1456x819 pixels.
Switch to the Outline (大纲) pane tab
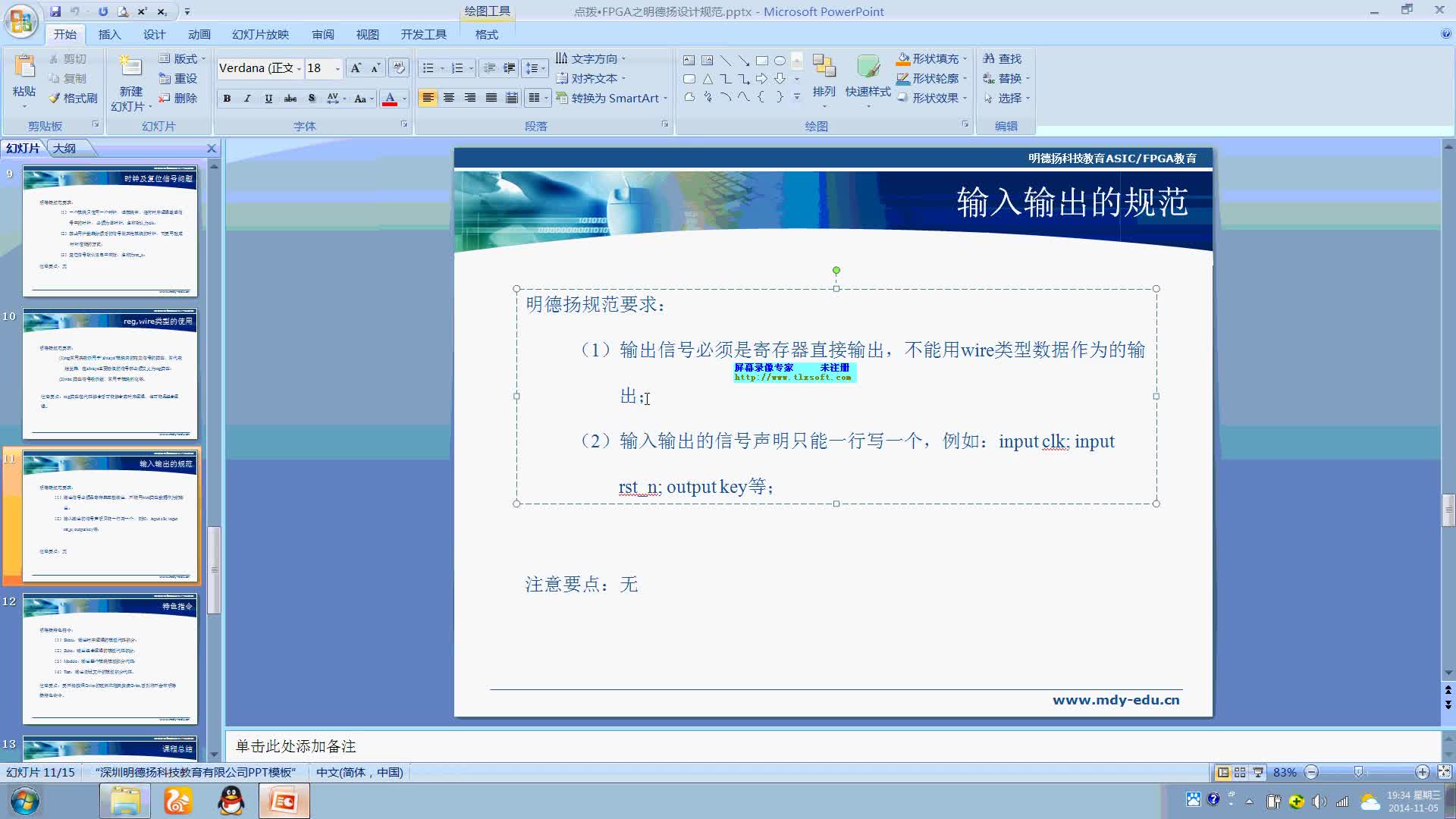tap(64, 148)
